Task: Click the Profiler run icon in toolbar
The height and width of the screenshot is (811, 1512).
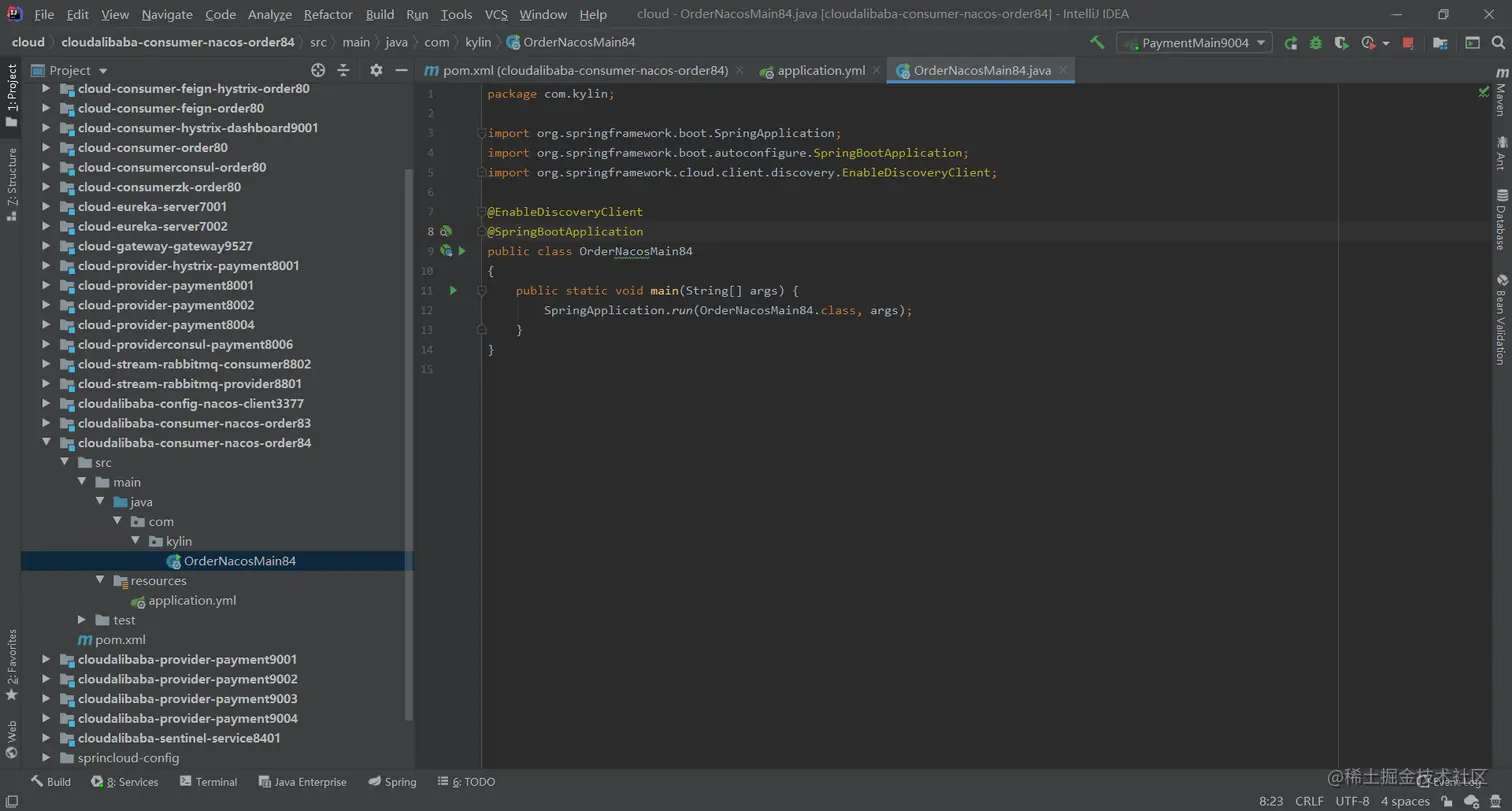Action: point(1368,43)
